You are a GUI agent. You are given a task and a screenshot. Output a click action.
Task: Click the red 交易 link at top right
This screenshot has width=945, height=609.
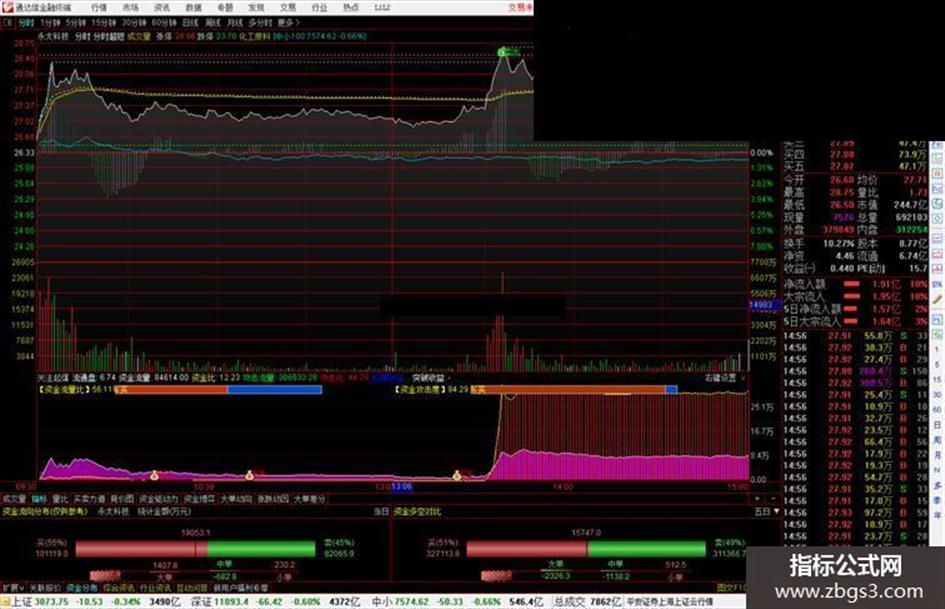(x=520, y=8)
